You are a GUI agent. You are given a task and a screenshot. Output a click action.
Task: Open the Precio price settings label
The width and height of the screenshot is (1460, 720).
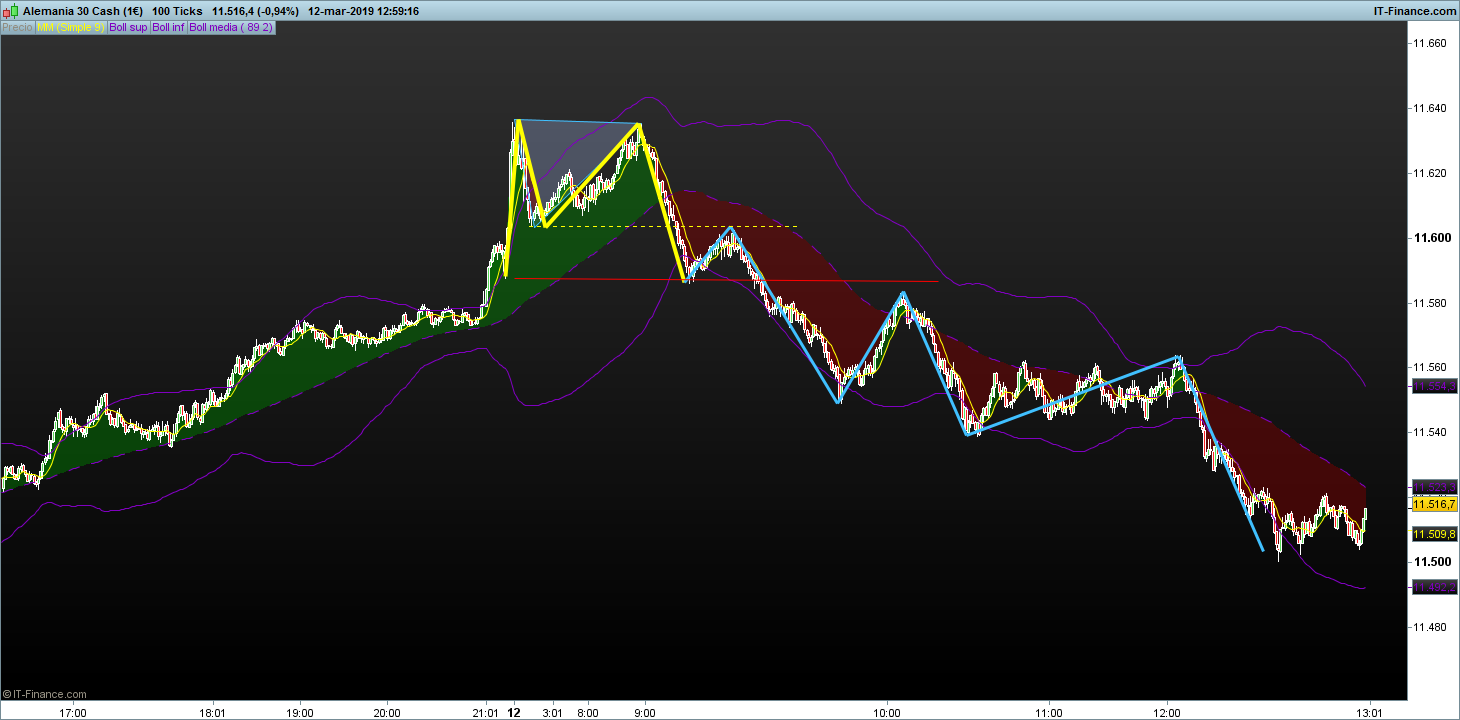point(17,27)
